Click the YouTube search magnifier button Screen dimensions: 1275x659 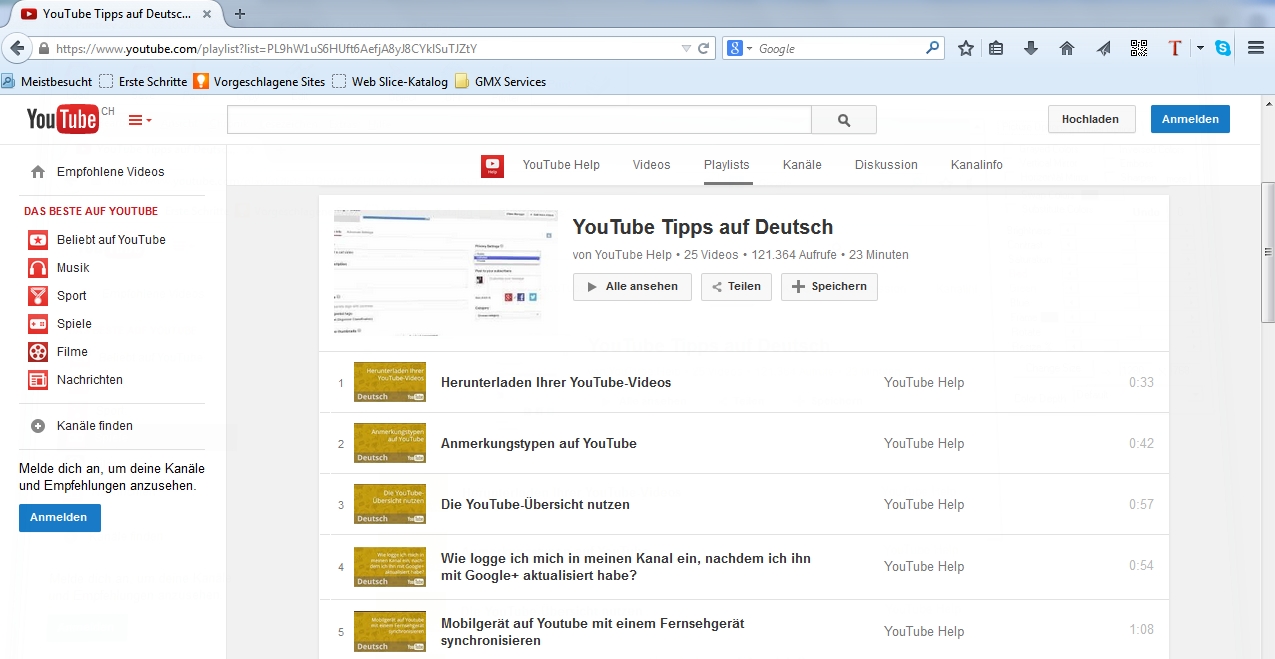[x=844, y=120]
